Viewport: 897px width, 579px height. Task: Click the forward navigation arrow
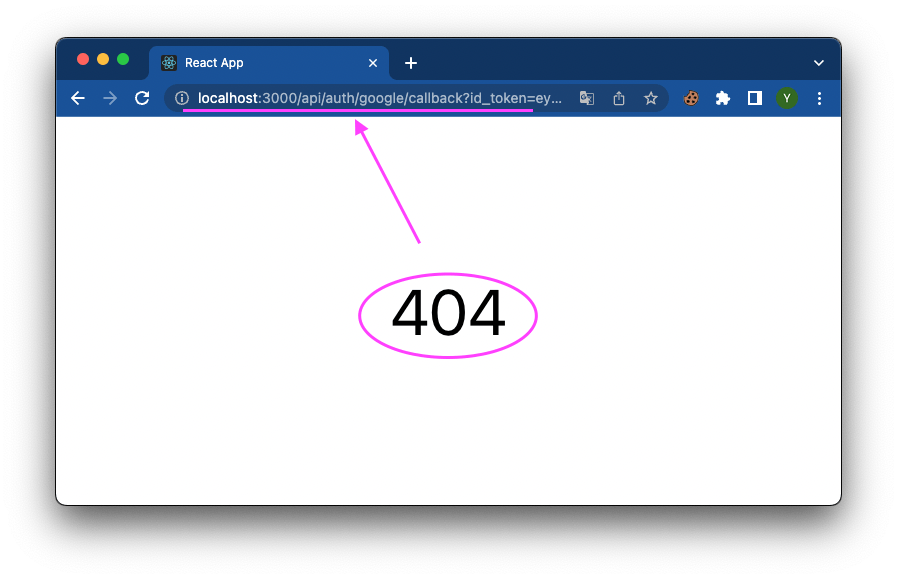[x=110, y=98]
